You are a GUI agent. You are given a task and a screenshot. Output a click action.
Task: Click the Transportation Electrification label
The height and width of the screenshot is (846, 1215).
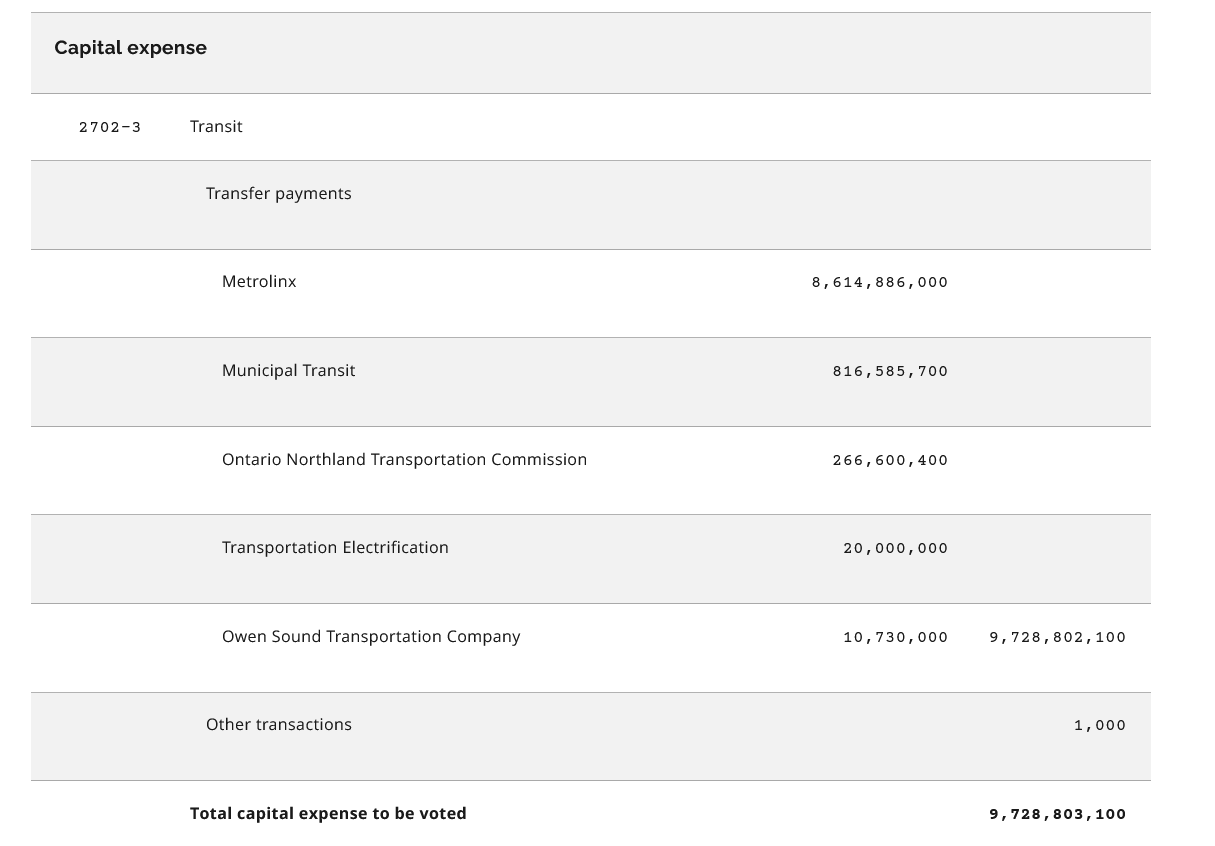(335, 548)
